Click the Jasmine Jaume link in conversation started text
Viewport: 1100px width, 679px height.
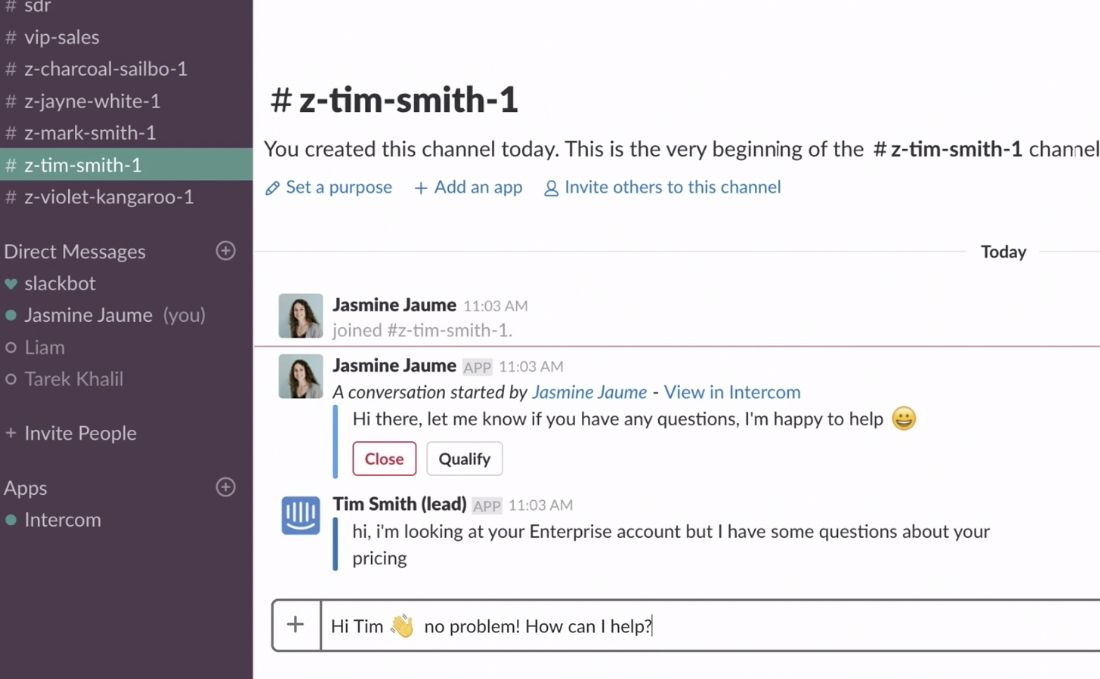[x=589, y=392]
